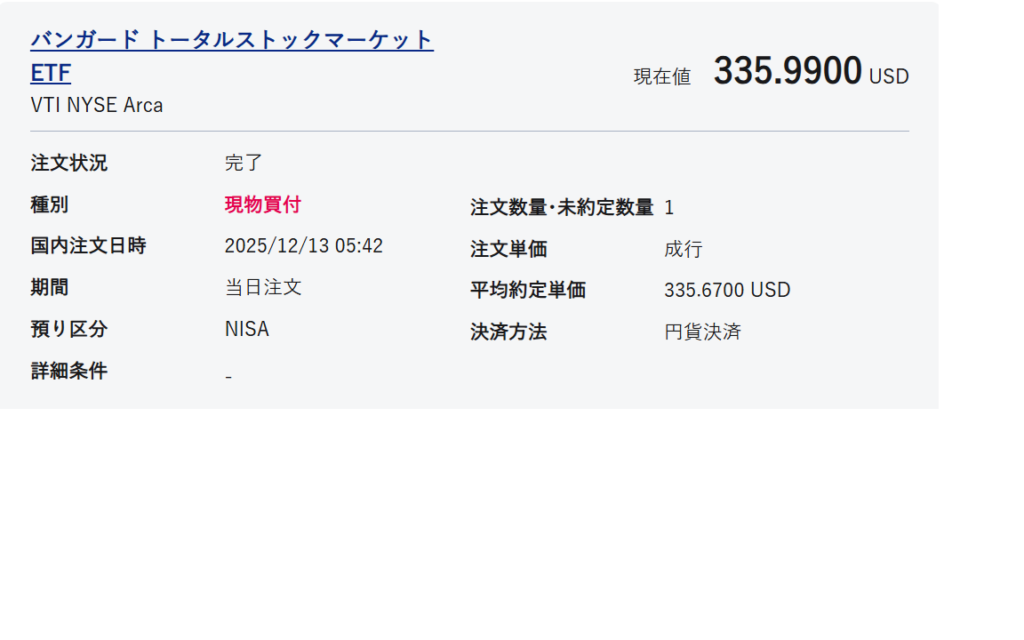Click the 円貨決済 settlement method value
The width and height of the screenshot is (1024, 640).
pos(702,332)
